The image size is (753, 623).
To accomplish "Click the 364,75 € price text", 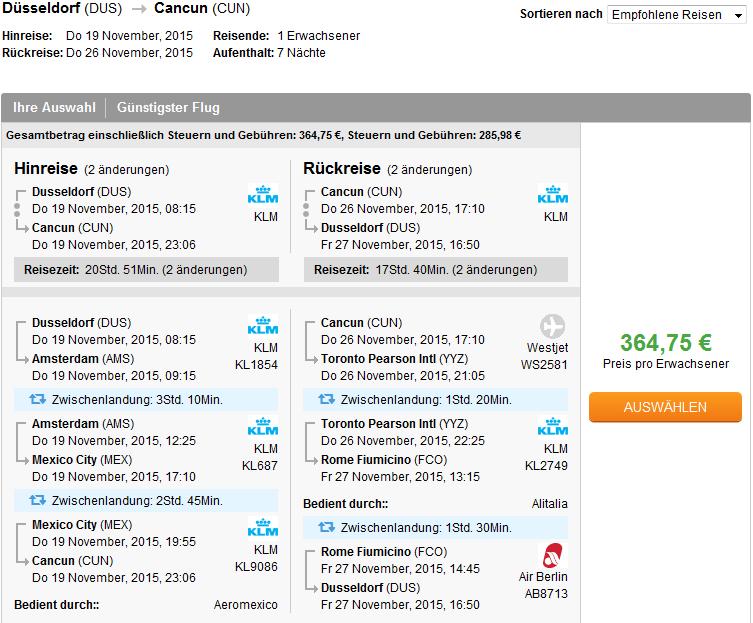I will [666, 342].
